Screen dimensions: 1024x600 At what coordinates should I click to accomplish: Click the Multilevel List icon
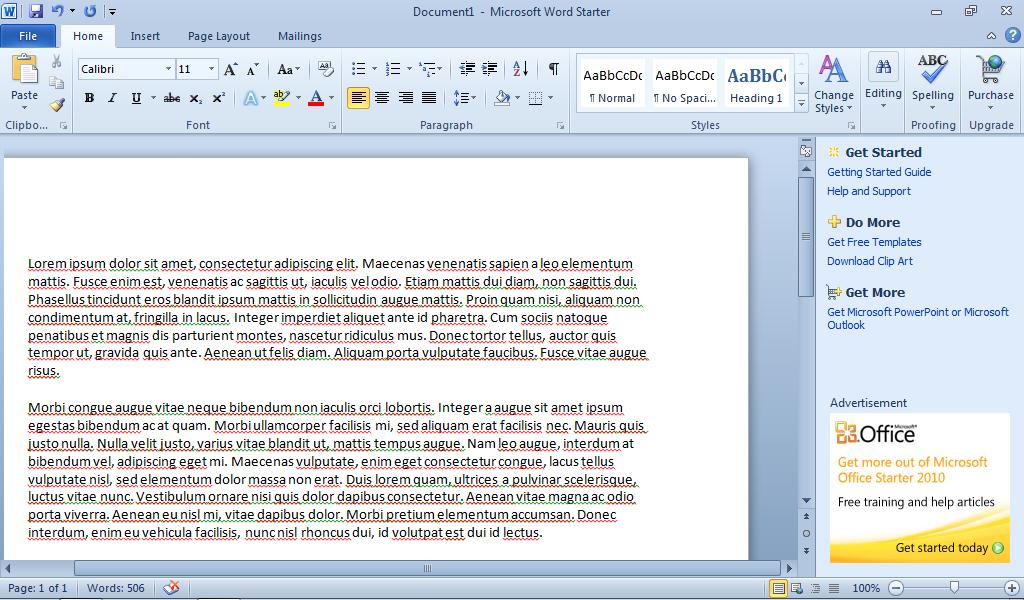pyautogui.click(x=427, y=69)
